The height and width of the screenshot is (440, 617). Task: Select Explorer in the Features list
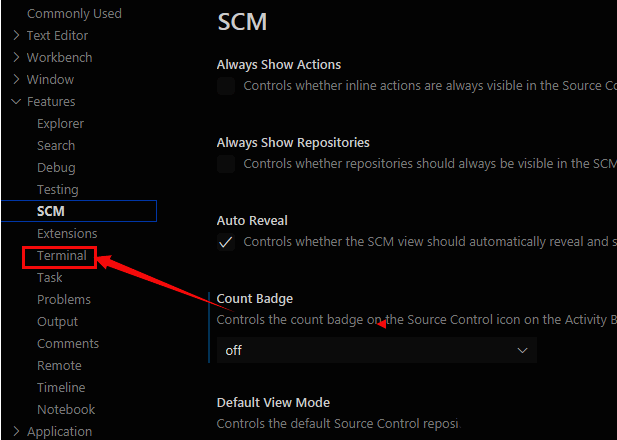pos(60,124)
